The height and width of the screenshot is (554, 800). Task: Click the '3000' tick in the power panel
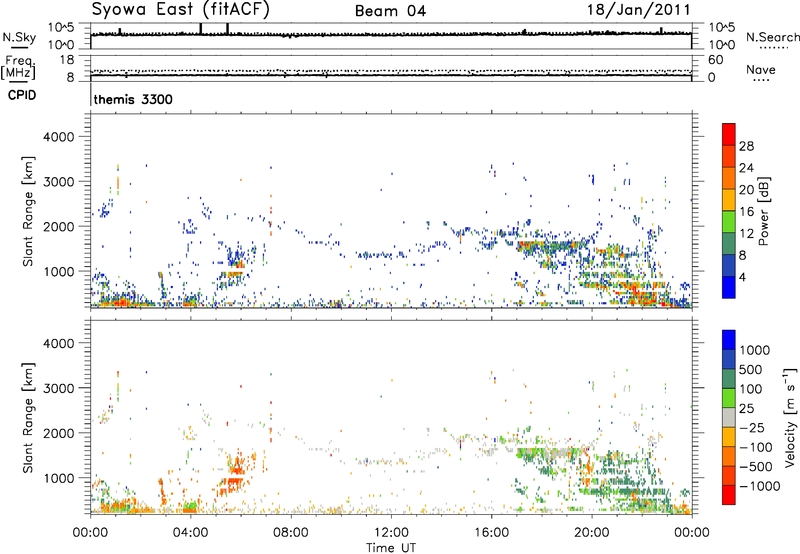59,182
